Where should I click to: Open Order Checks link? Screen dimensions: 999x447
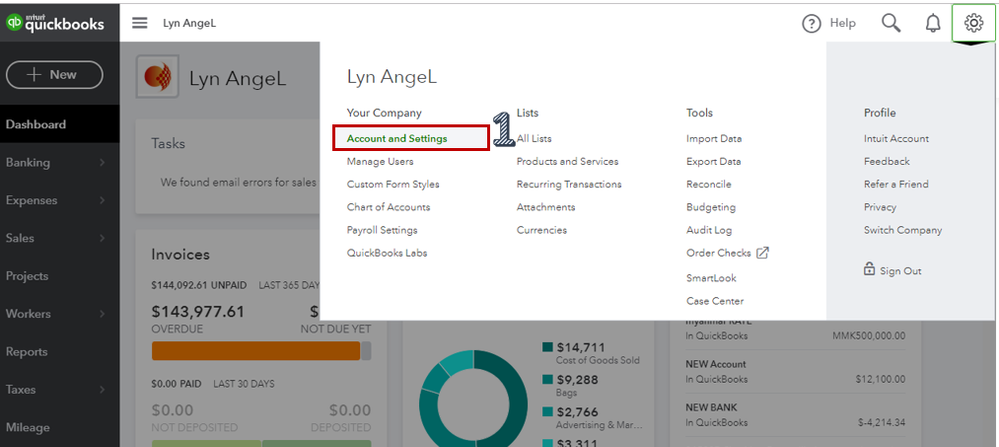[x=719, y=253]
